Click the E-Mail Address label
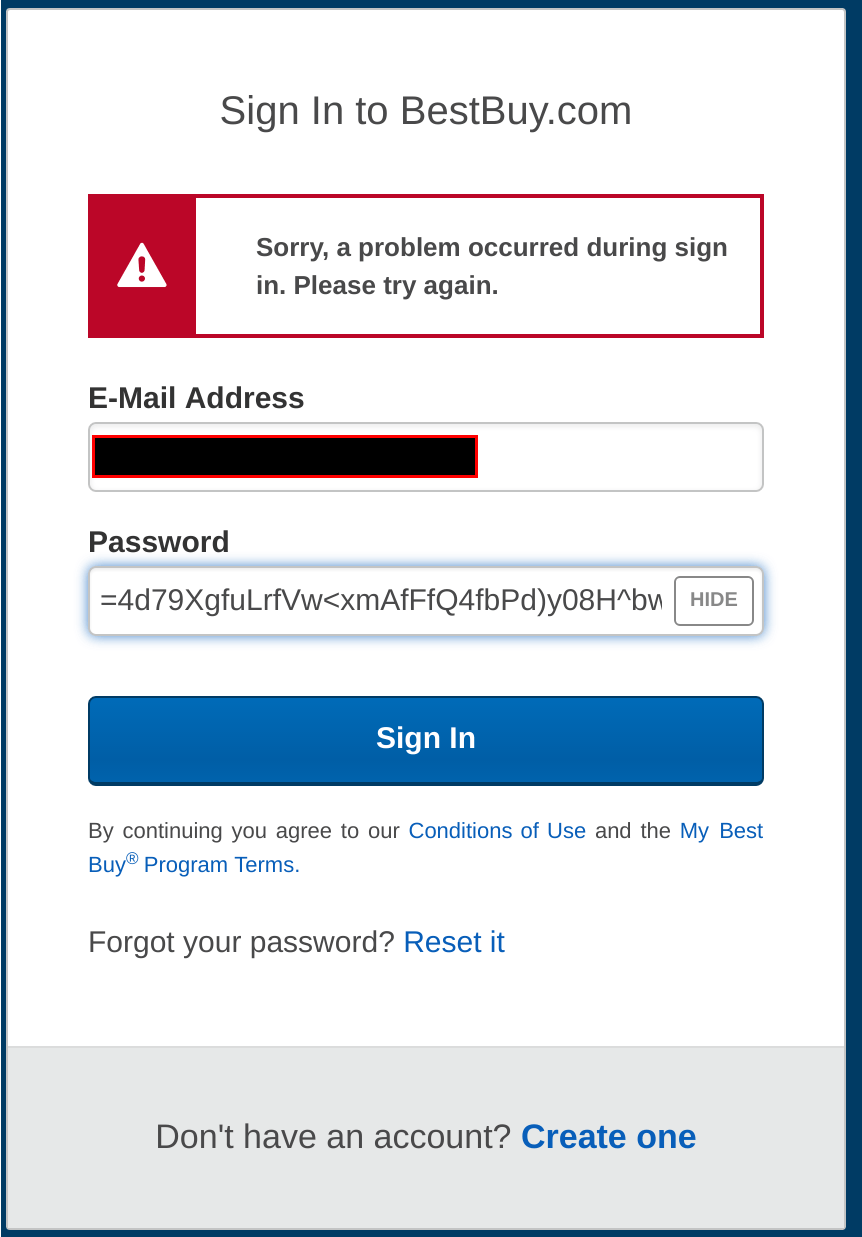This screenshot has width=862, height=1237. [x=196, y=398]
